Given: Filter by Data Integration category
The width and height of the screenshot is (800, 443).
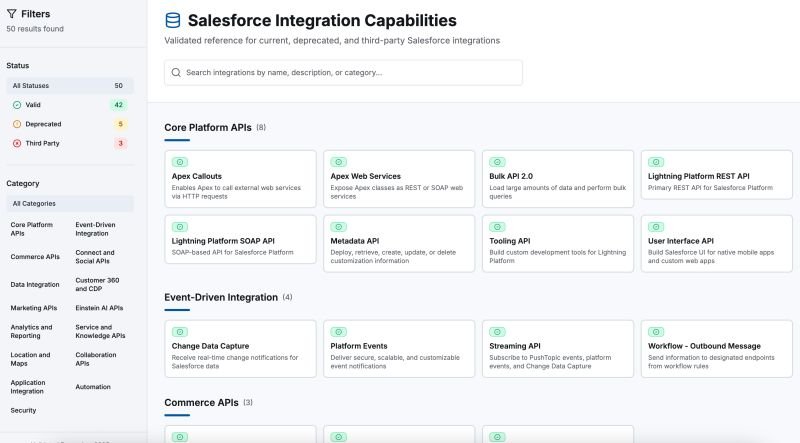Looking at the screenshot, I should tap(35, 284).
